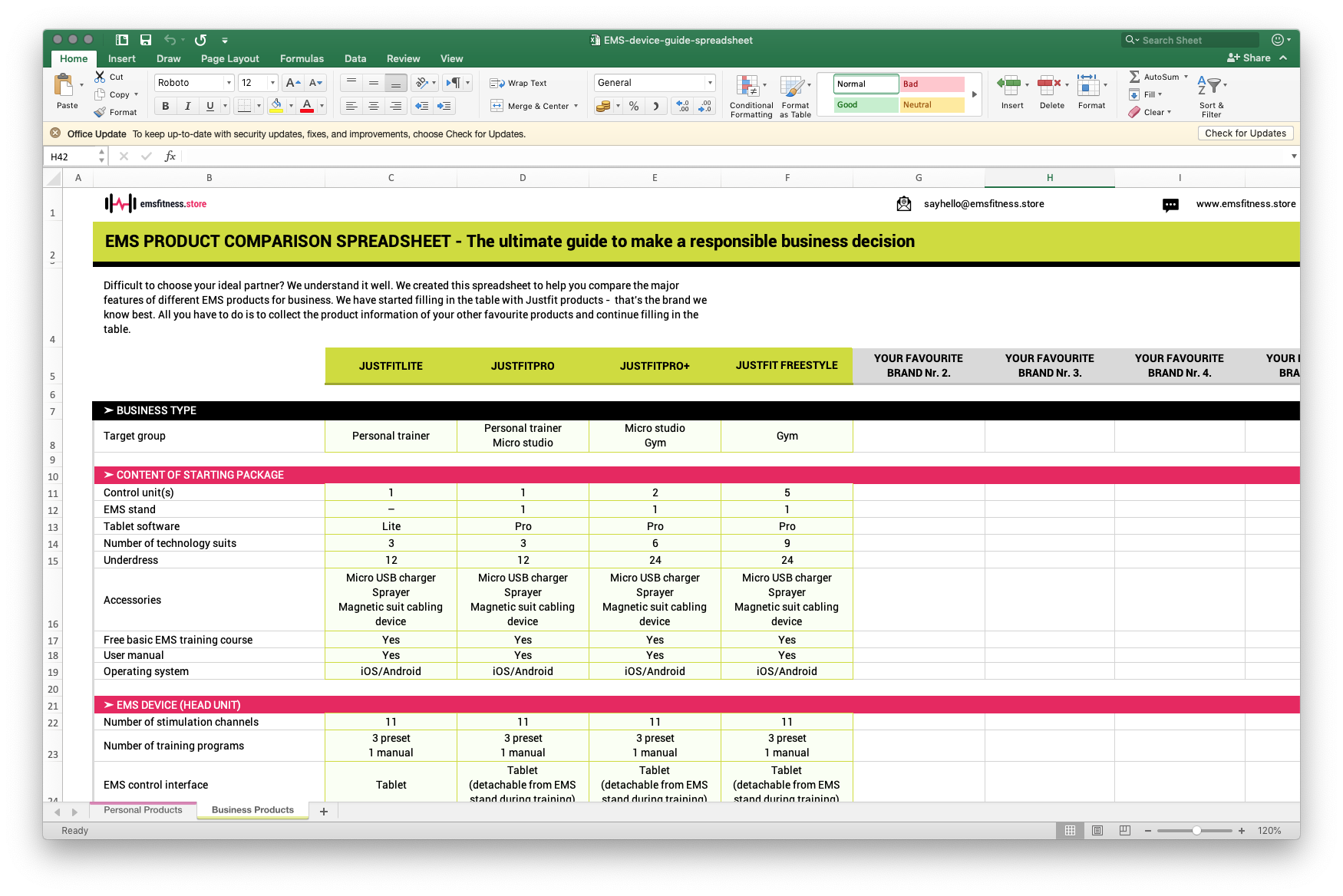The width and height of the screenshot is (1343, 896).
Task: Click the Share button
Action: 1249,58
